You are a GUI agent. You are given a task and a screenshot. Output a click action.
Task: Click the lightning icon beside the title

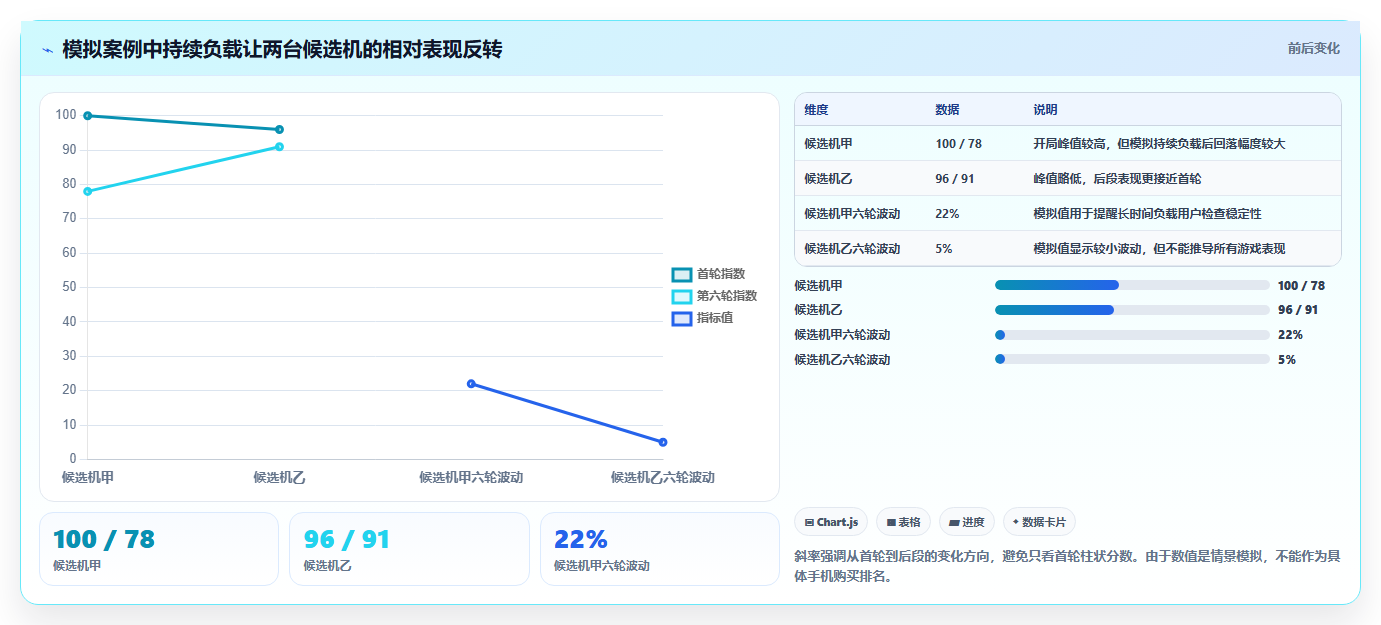pos(47,49)
